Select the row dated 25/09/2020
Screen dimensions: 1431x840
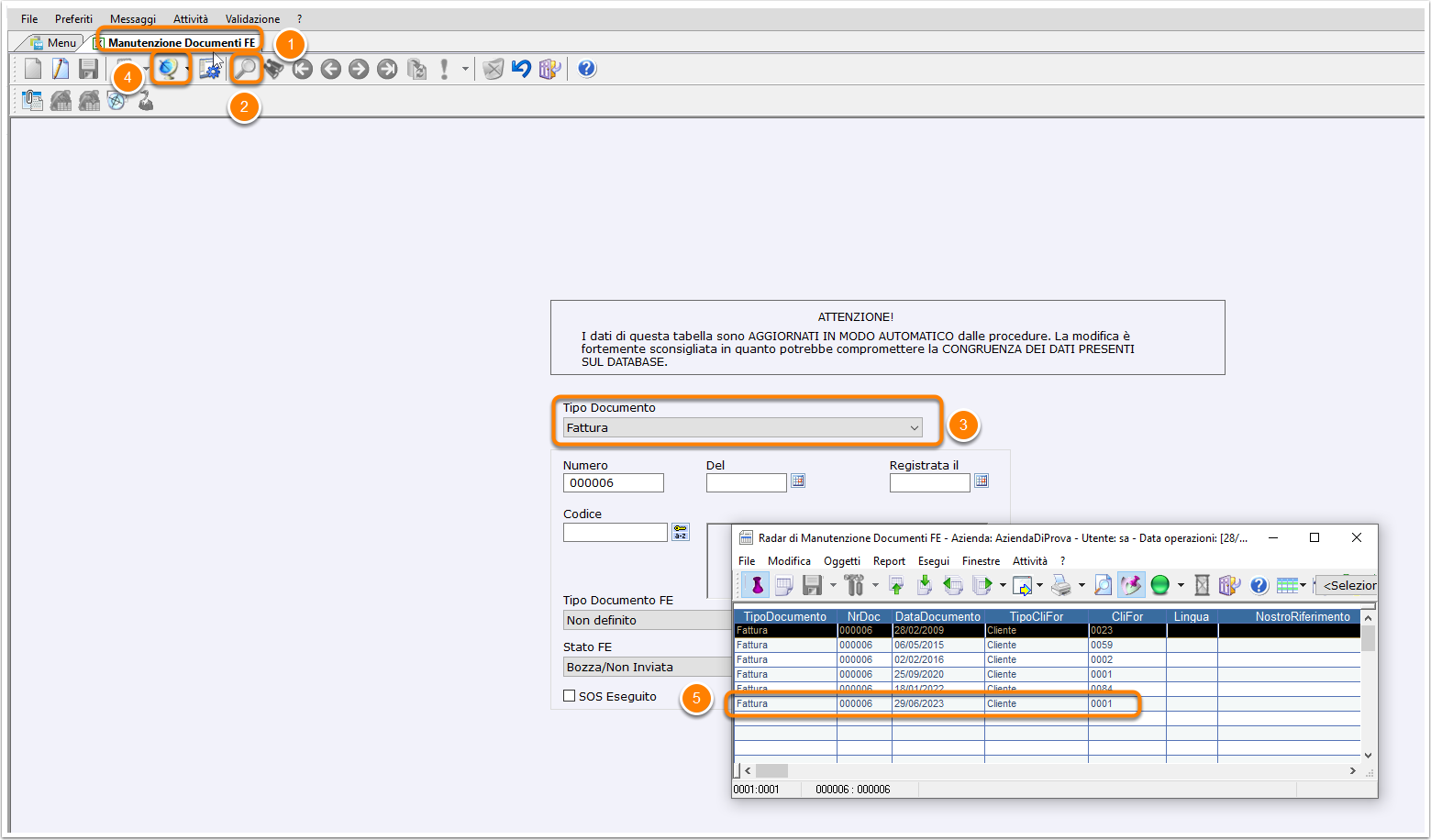coord(1047,675)
